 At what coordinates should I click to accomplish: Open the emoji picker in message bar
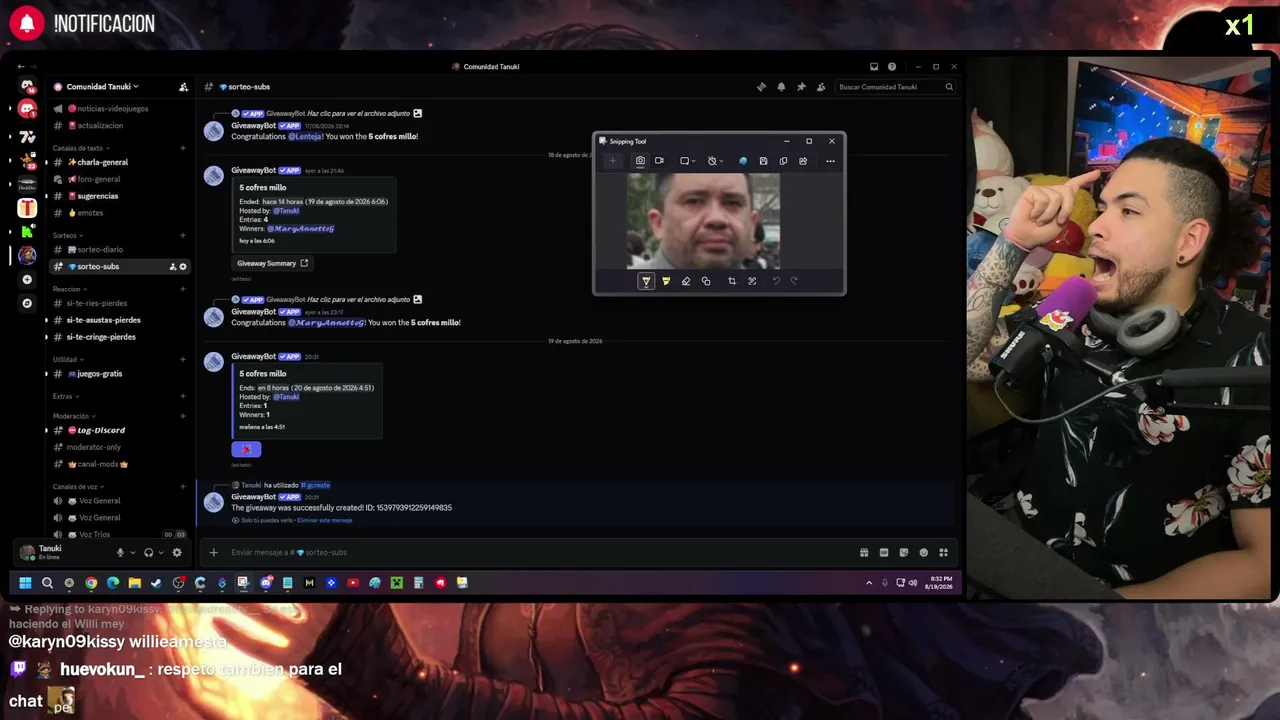(924, 552)
